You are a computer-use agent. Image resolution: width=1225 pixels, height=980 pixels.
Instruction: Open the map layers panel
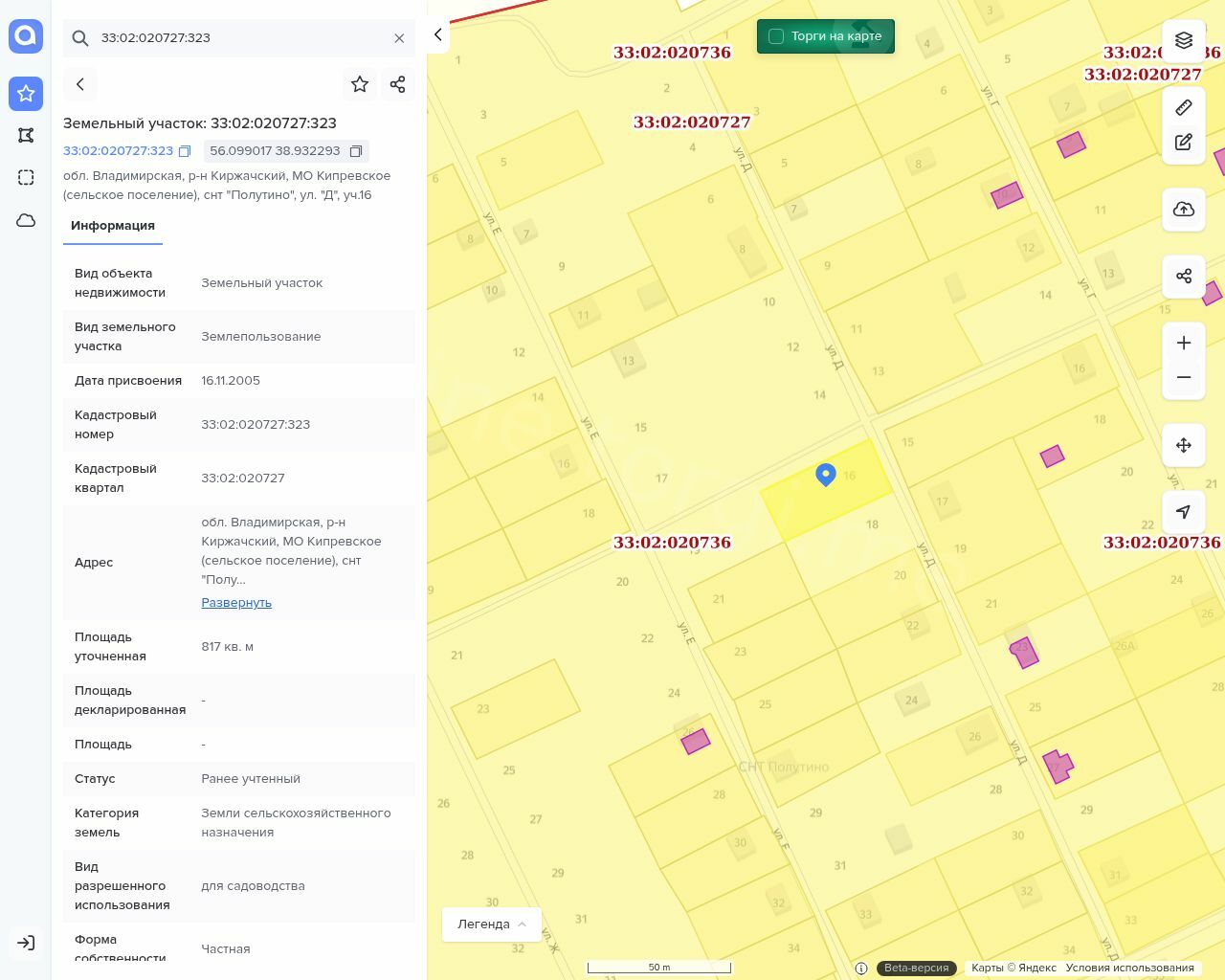coord(1184,40)
